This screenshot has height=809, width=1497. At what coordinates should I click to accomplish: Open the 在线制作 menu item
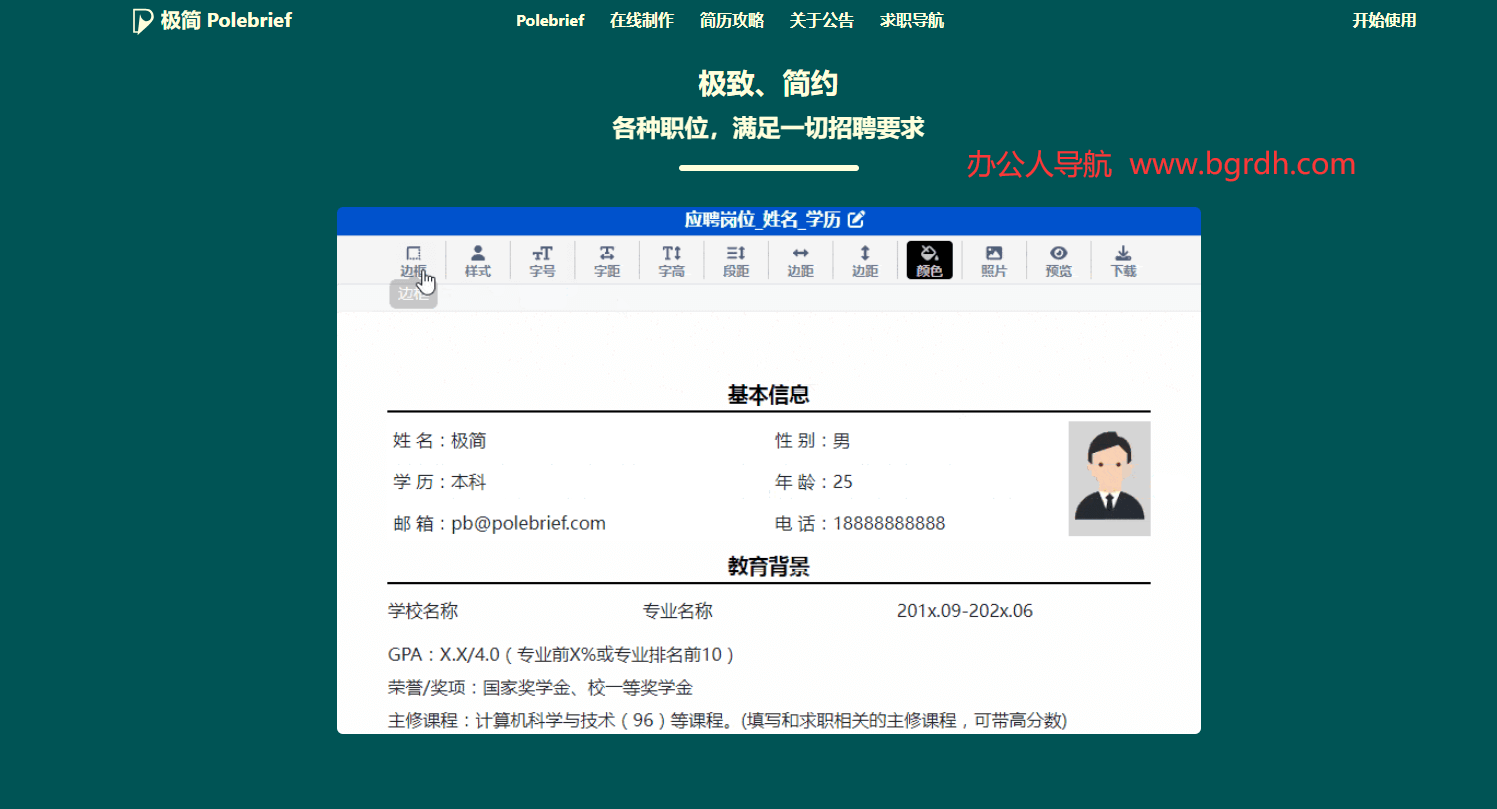[x=641, y=21]
